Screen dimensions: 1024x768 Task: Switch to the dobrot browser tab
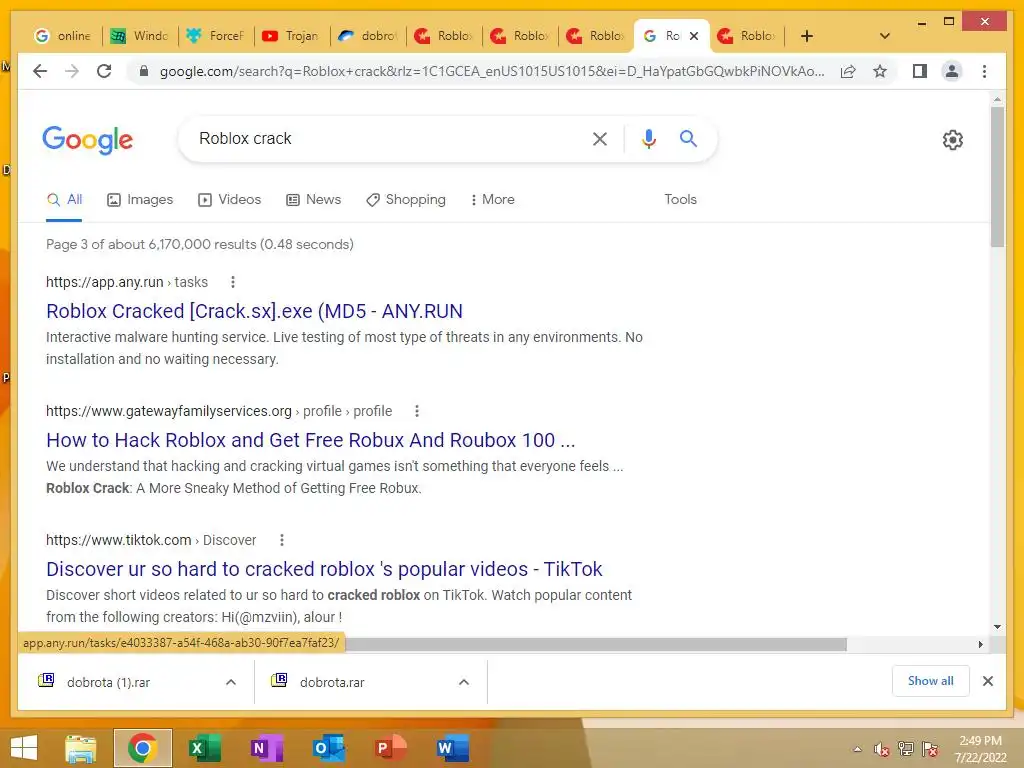pos(368,36)
